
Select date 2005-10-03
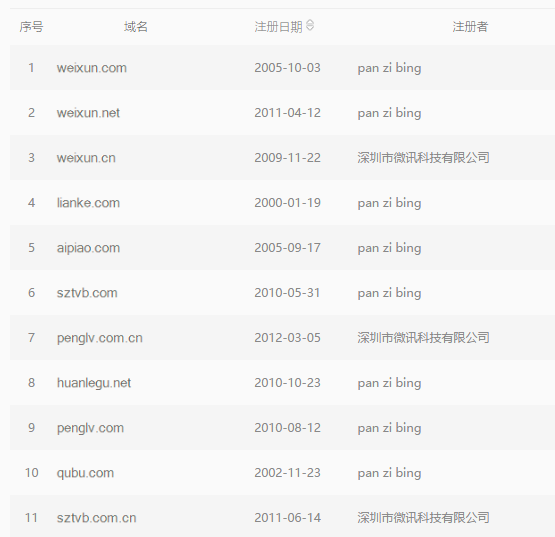point(287,68)
